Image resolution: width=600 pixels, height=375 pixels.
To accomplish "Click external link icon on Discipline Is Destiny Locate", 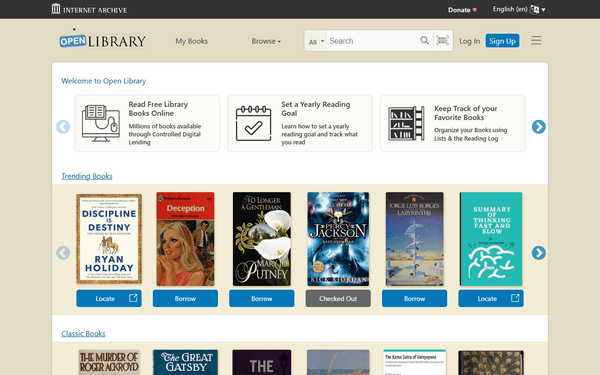I will [133, 298].
